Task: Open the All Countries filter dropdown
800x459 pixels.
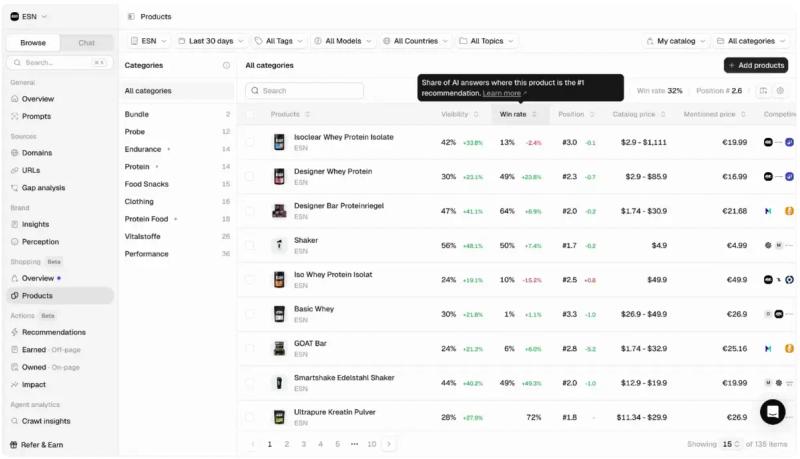Action: (415, 41)
